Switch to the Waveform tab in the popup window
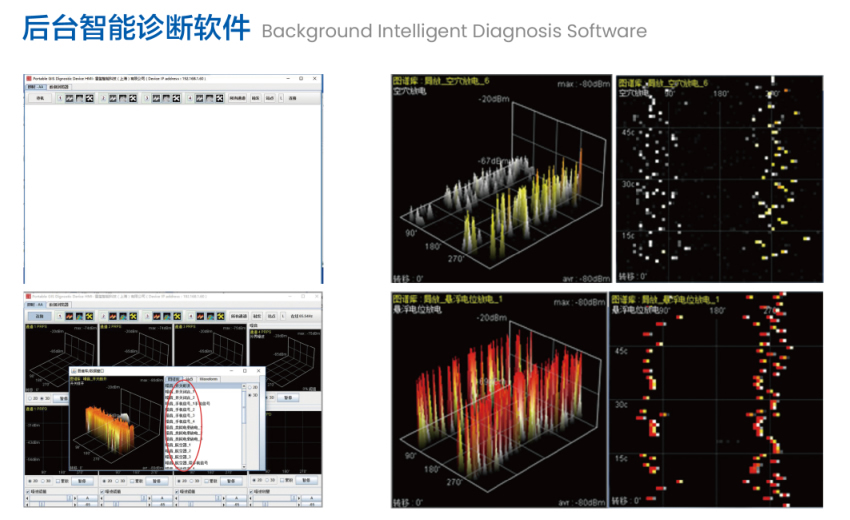Image resolution: width=850 pixels, height=520 pixels. tap(207, 379)
